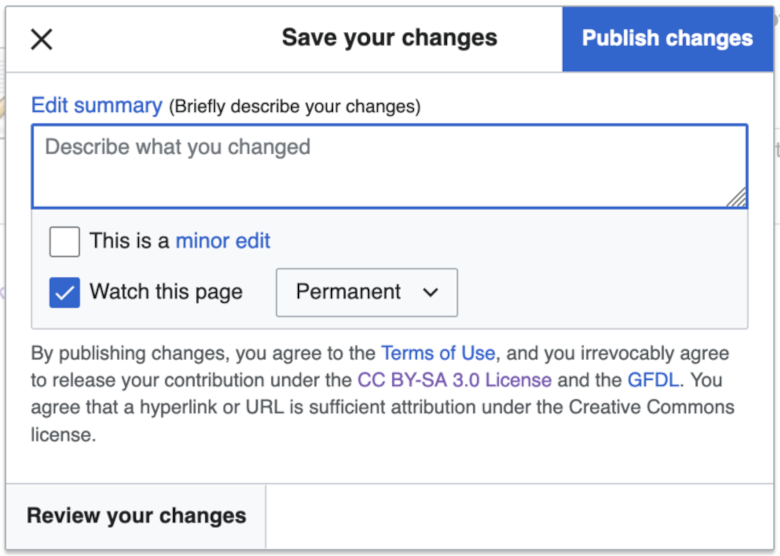
Task: Open the Permanent watchlist duration dropdown
Action: tap(367, 292)
